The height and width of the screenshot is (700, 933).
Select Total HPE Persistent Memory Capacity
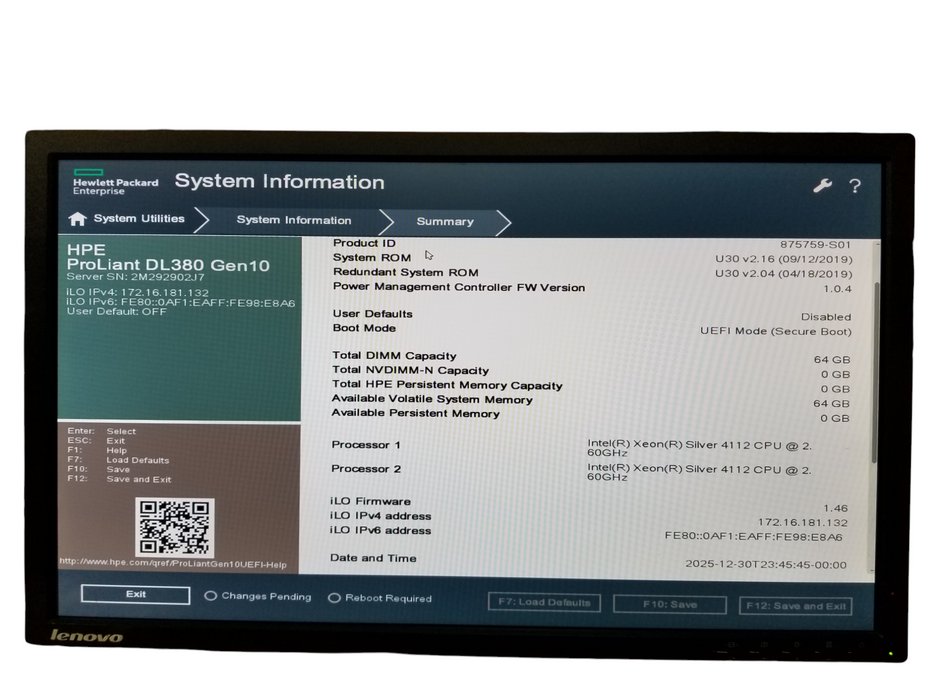pos(447,385)
